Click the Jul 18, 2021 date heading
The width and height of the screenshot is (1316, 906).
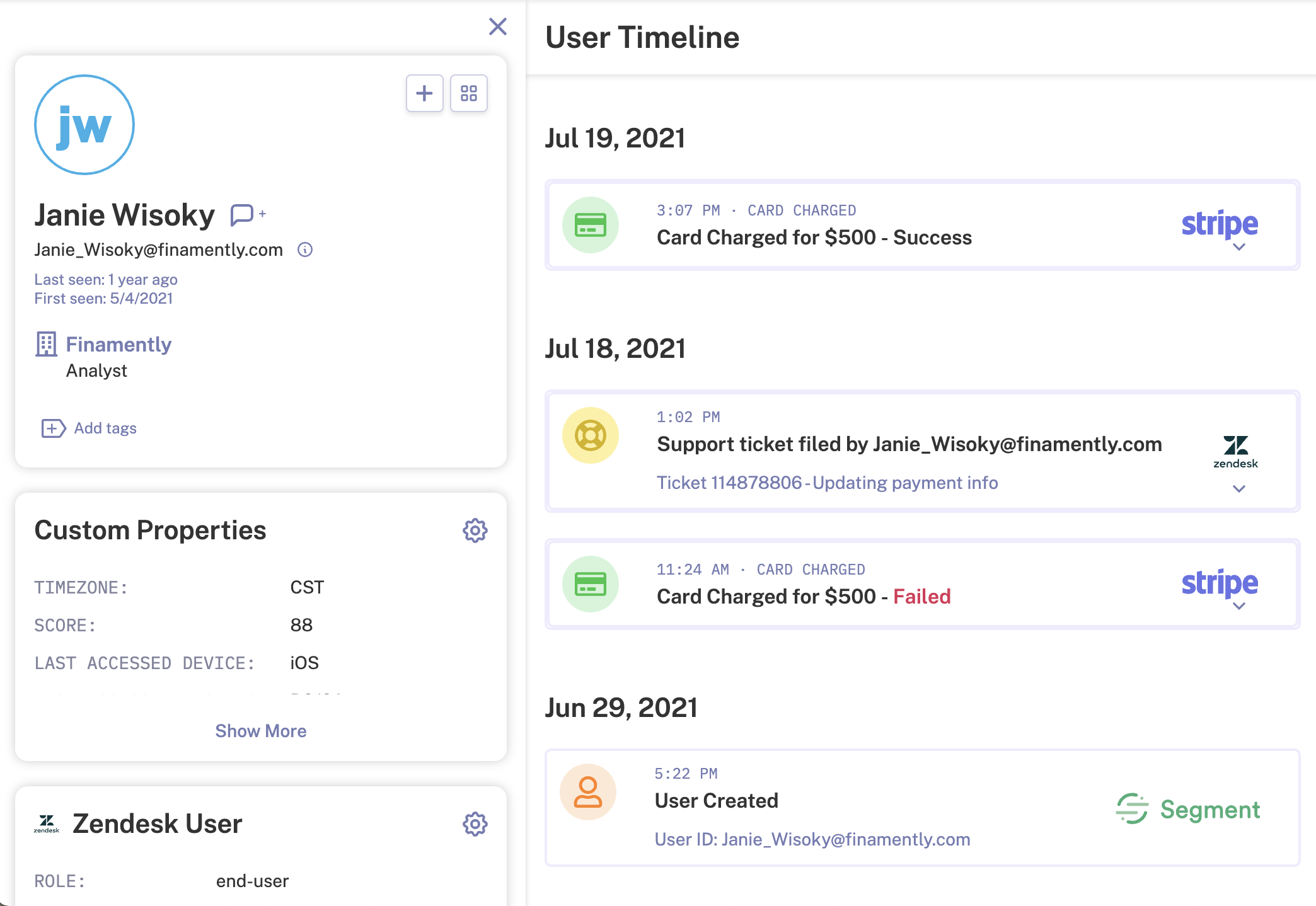pos(615,348)
